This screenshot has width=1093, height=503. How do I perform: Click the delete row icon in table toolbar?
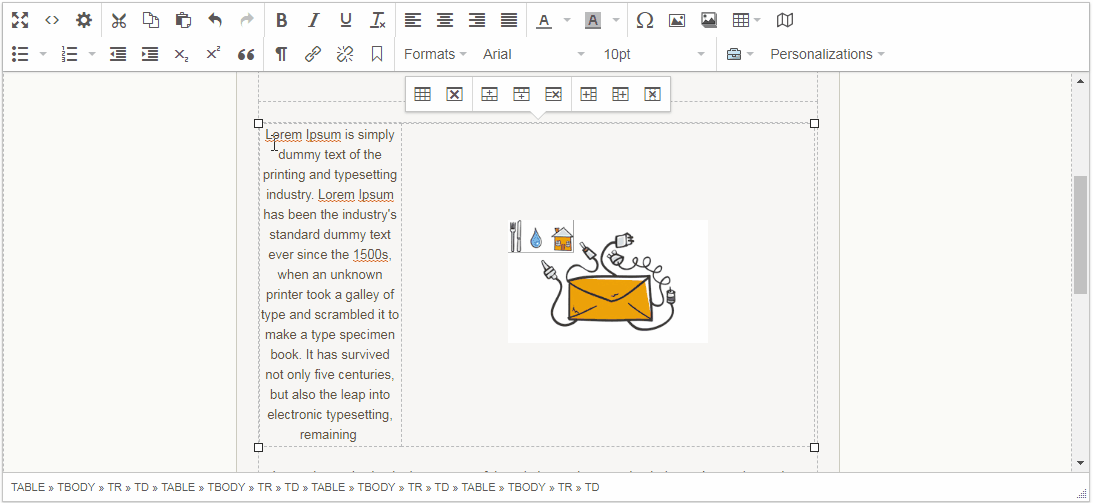coord(553,94)
